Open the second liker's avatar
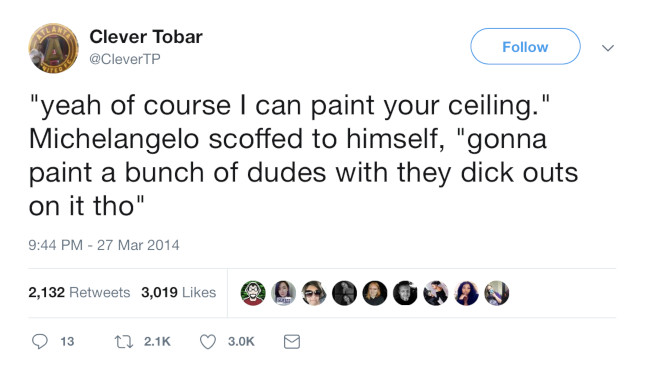 click(284, 293)
